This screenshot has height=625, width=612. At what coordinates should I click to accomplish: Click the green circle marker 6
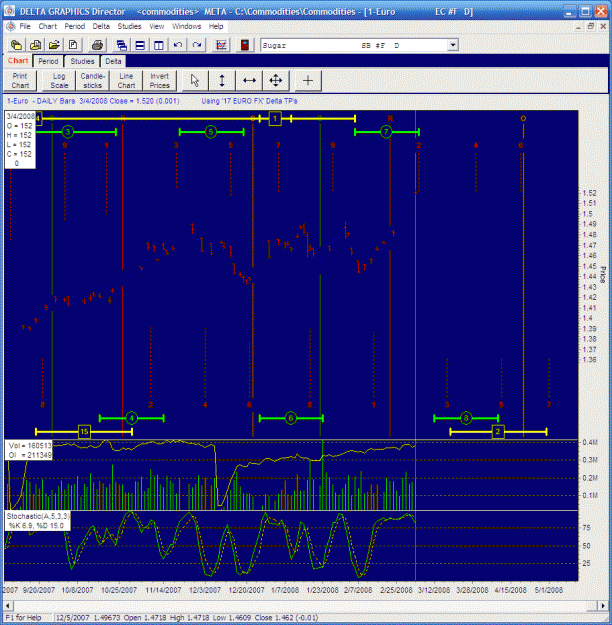[291, 418]
